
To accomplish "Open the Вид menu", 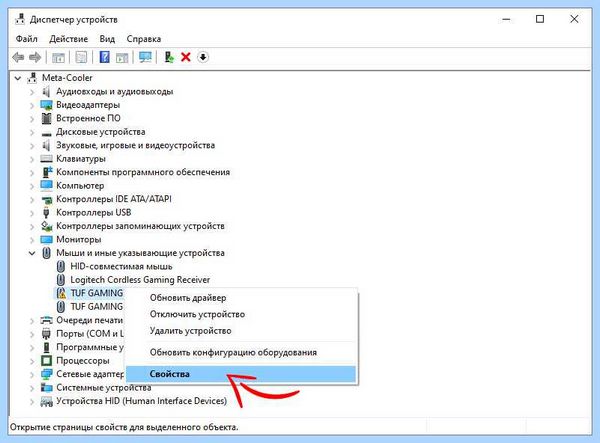I will (x=107, y=39).
